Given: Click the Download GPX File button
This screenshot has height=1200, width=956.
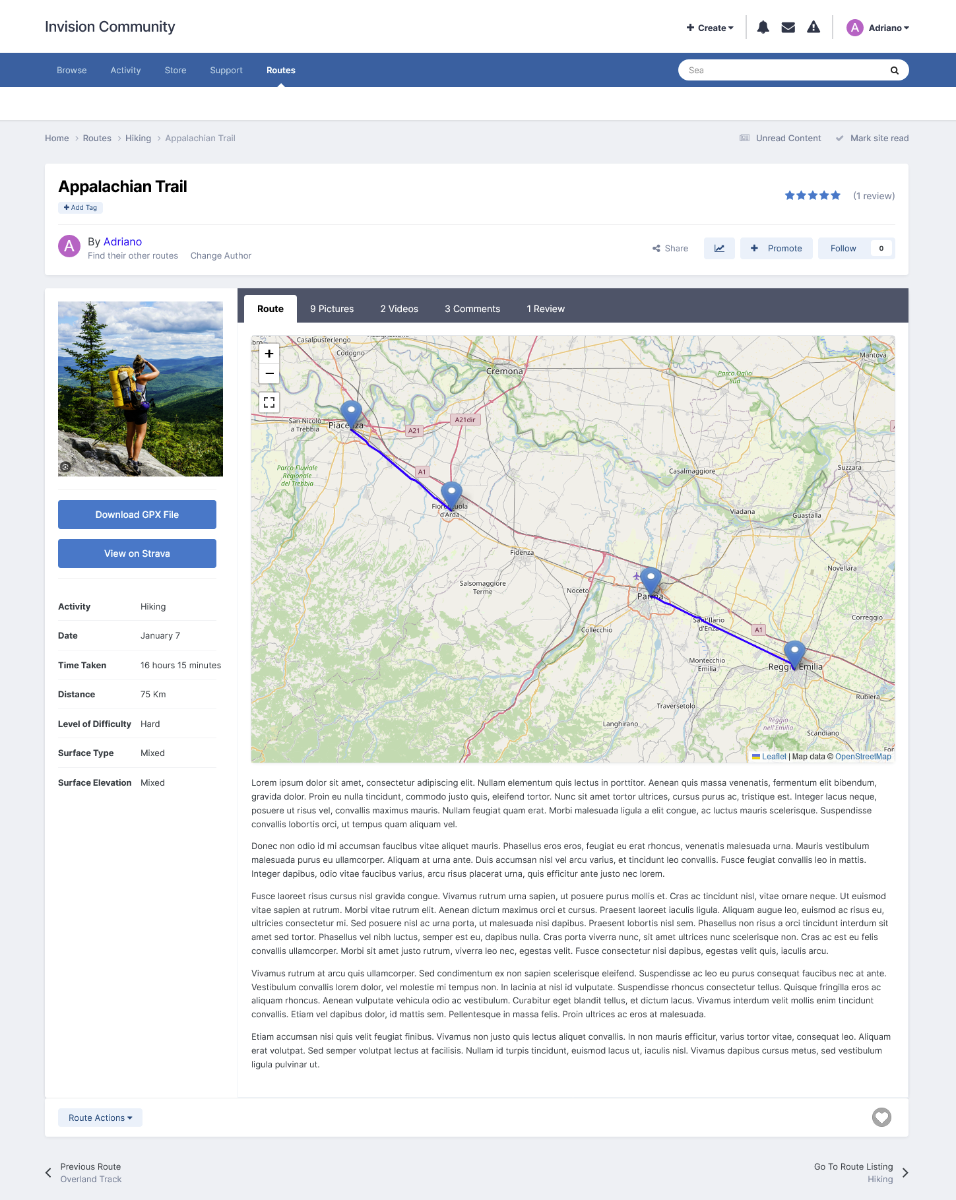Looking at the screenshot, I should 137,515.
